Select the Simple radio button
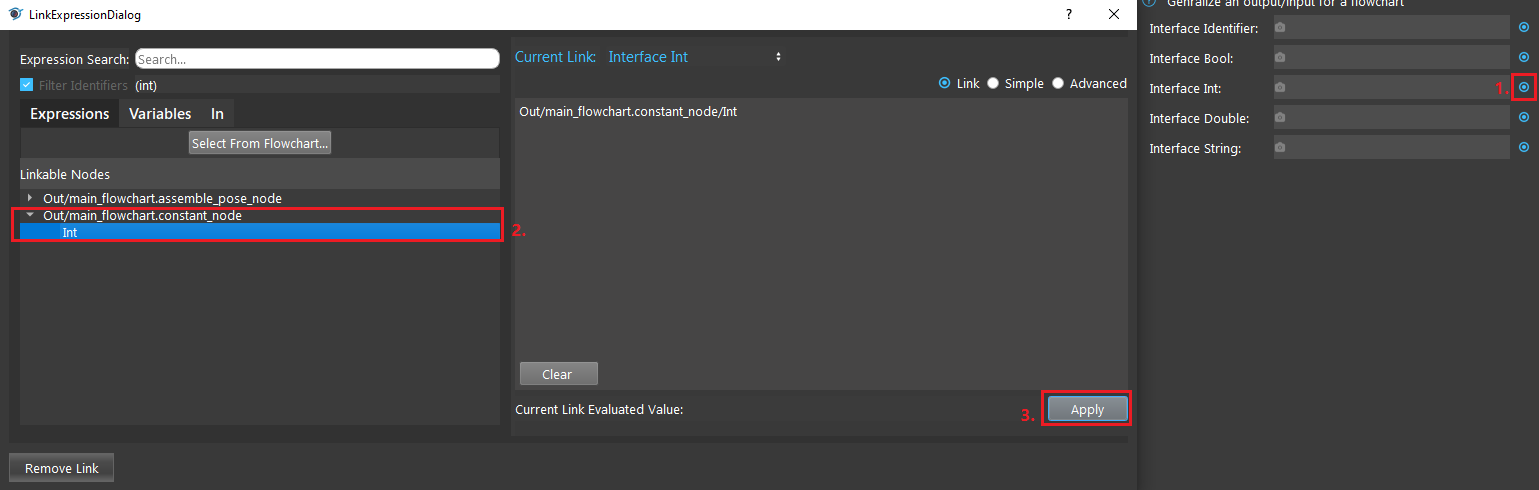 point(993,84)
